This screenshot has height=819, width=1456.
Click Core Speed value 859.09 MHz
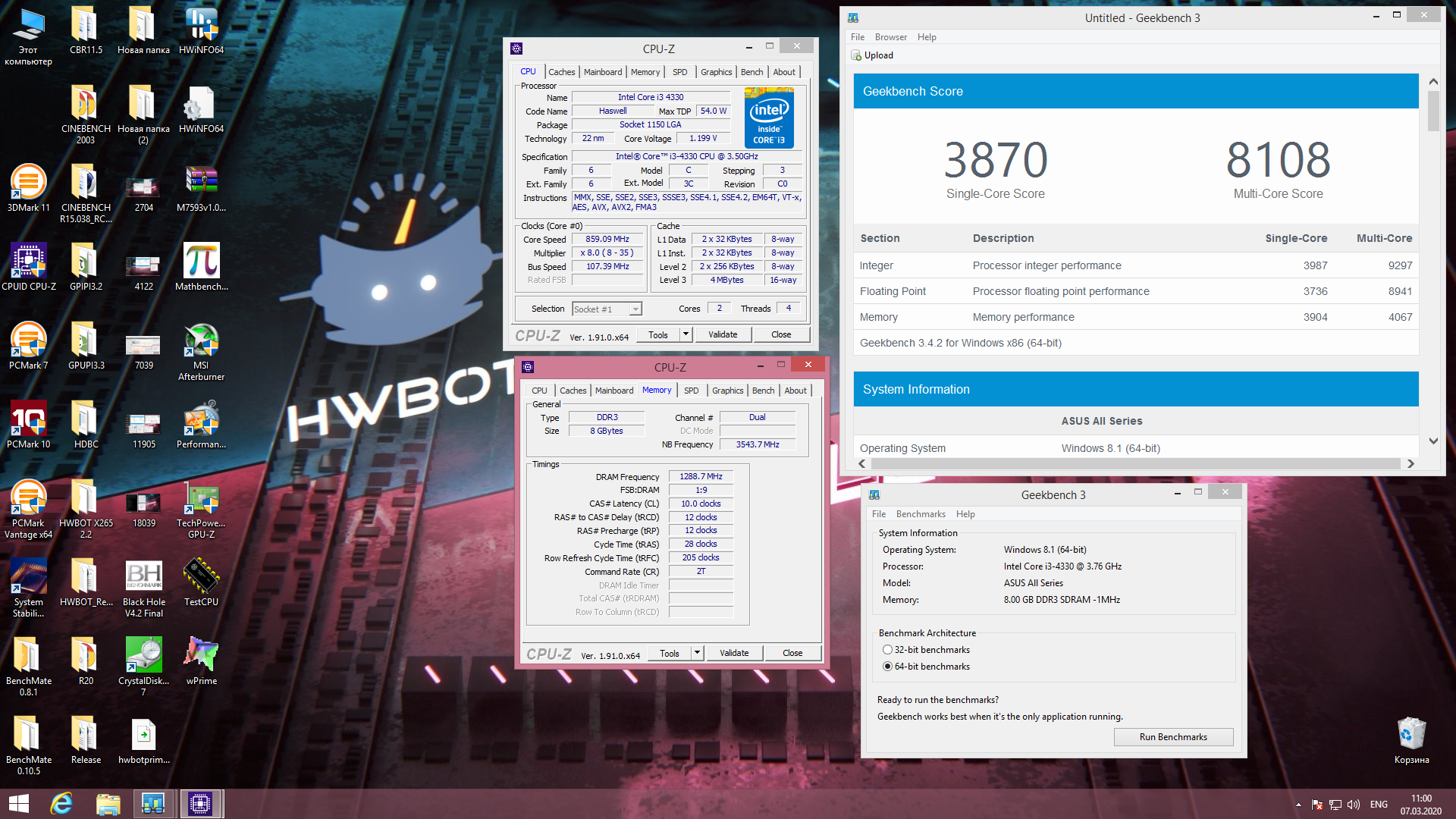607,239
